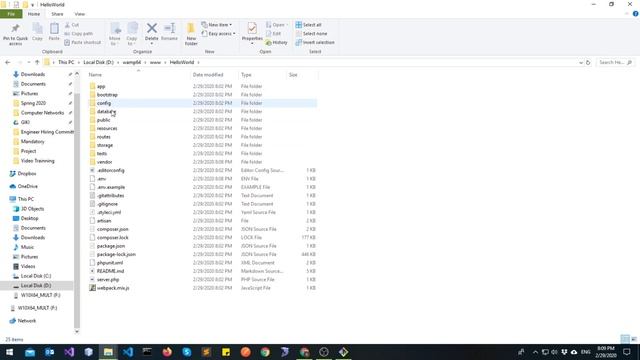Viewport: 640px width, 360px height.
Task: Open the File ribbon tab
Action: tap(11, 14)
